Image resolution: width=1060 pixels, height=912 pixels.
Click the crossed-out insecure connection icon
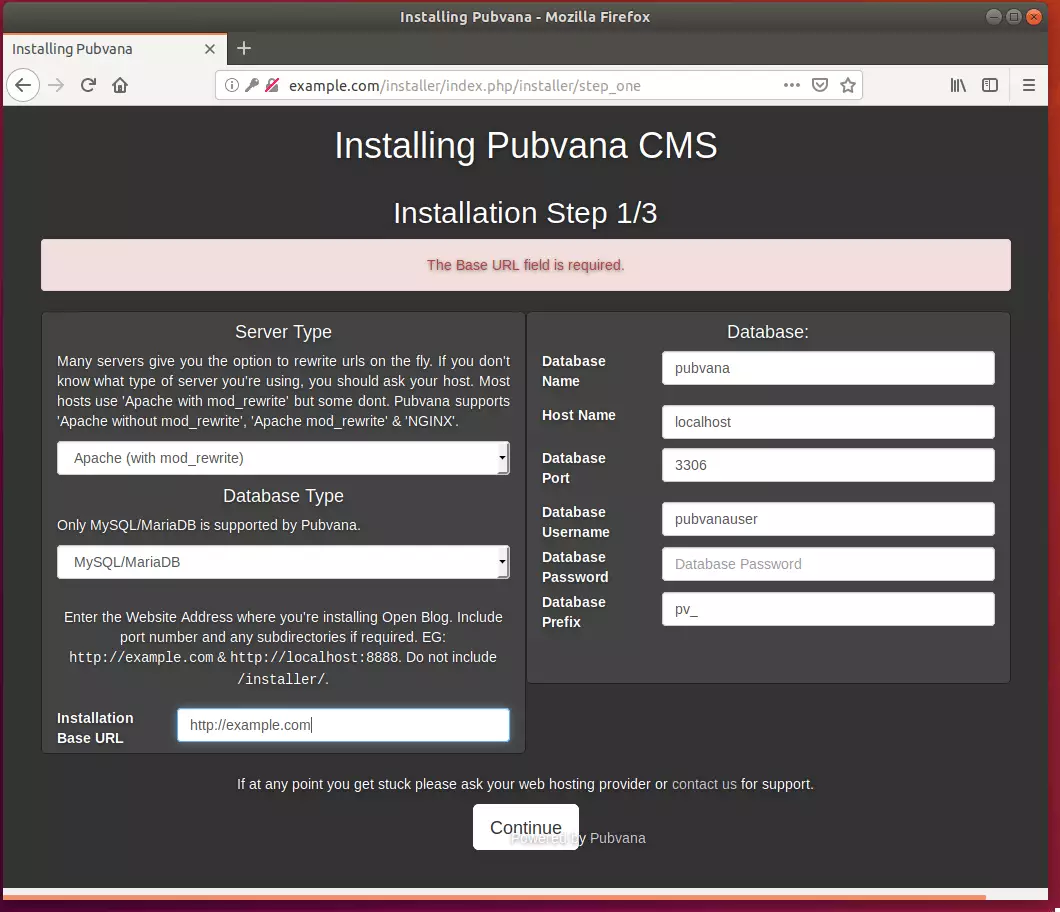point(272,85)
